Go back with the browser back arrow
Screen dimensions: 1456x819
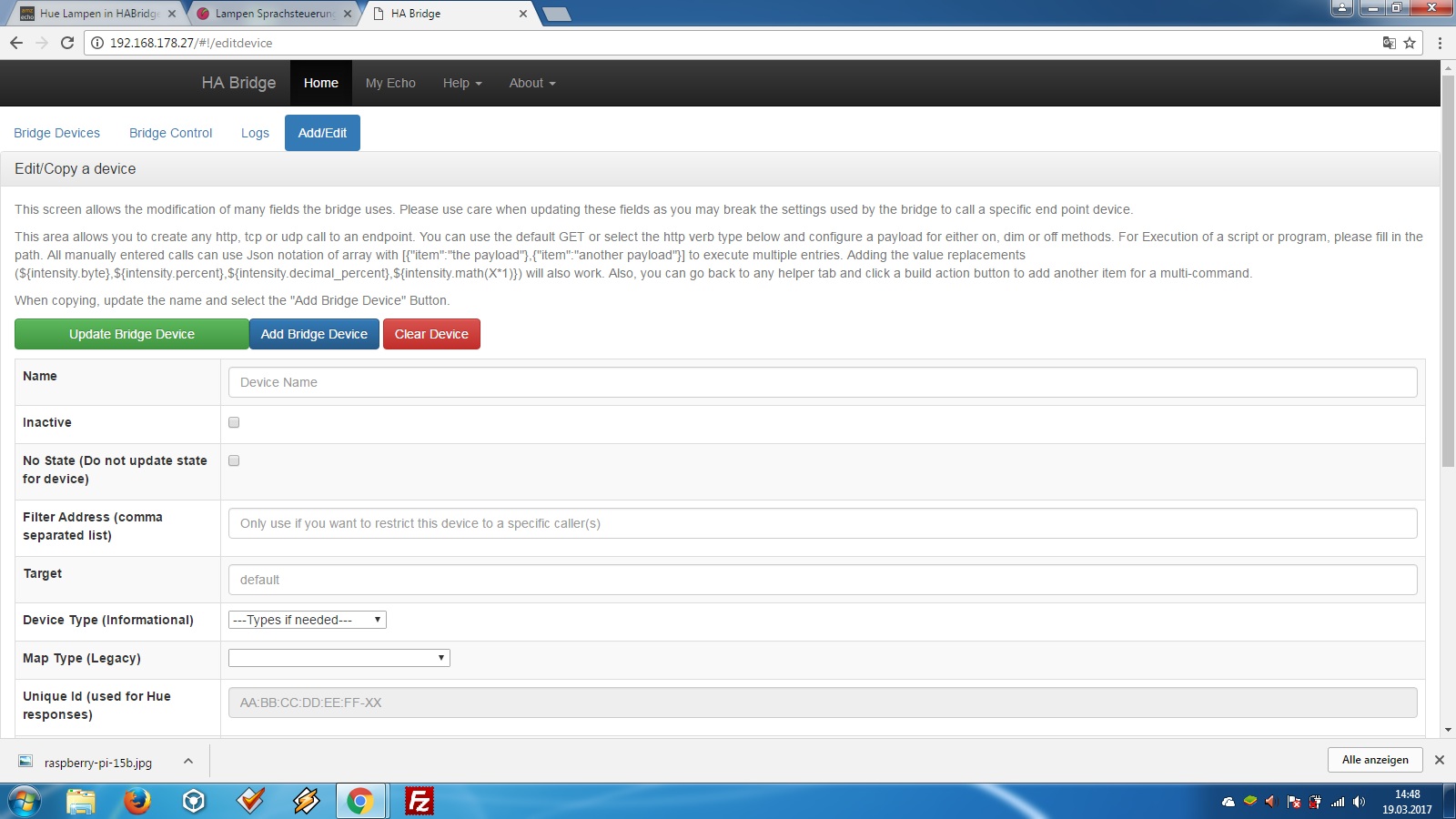pos(16,43)
